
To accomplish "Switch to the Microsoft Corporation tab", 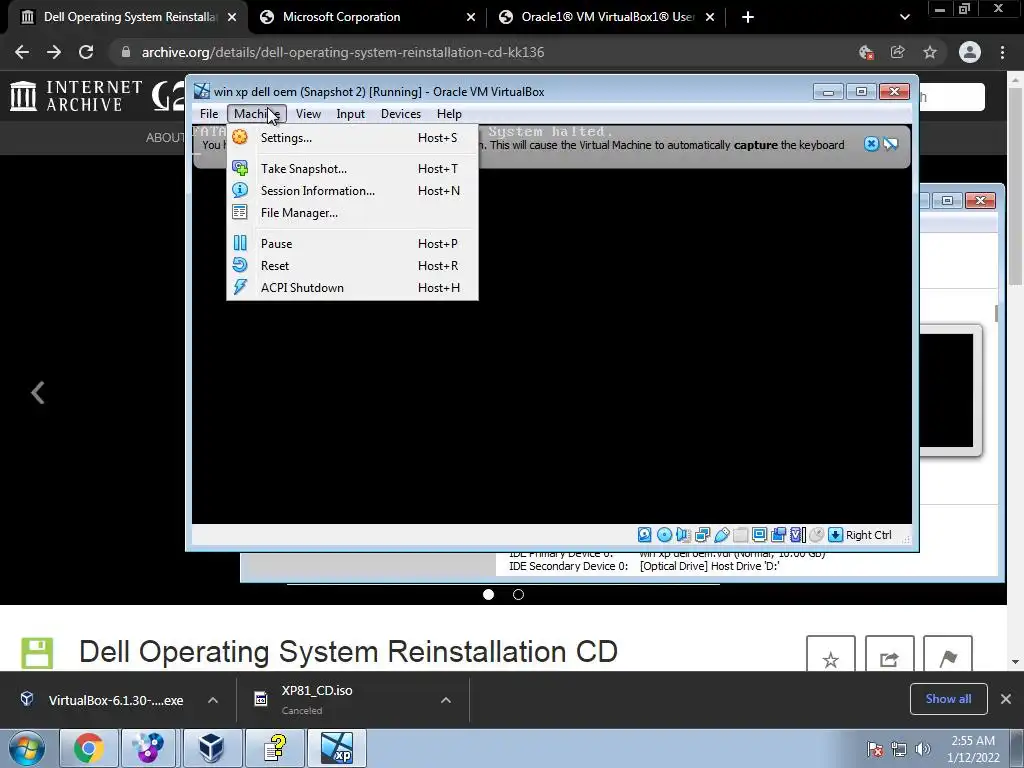I will point(366,17).
